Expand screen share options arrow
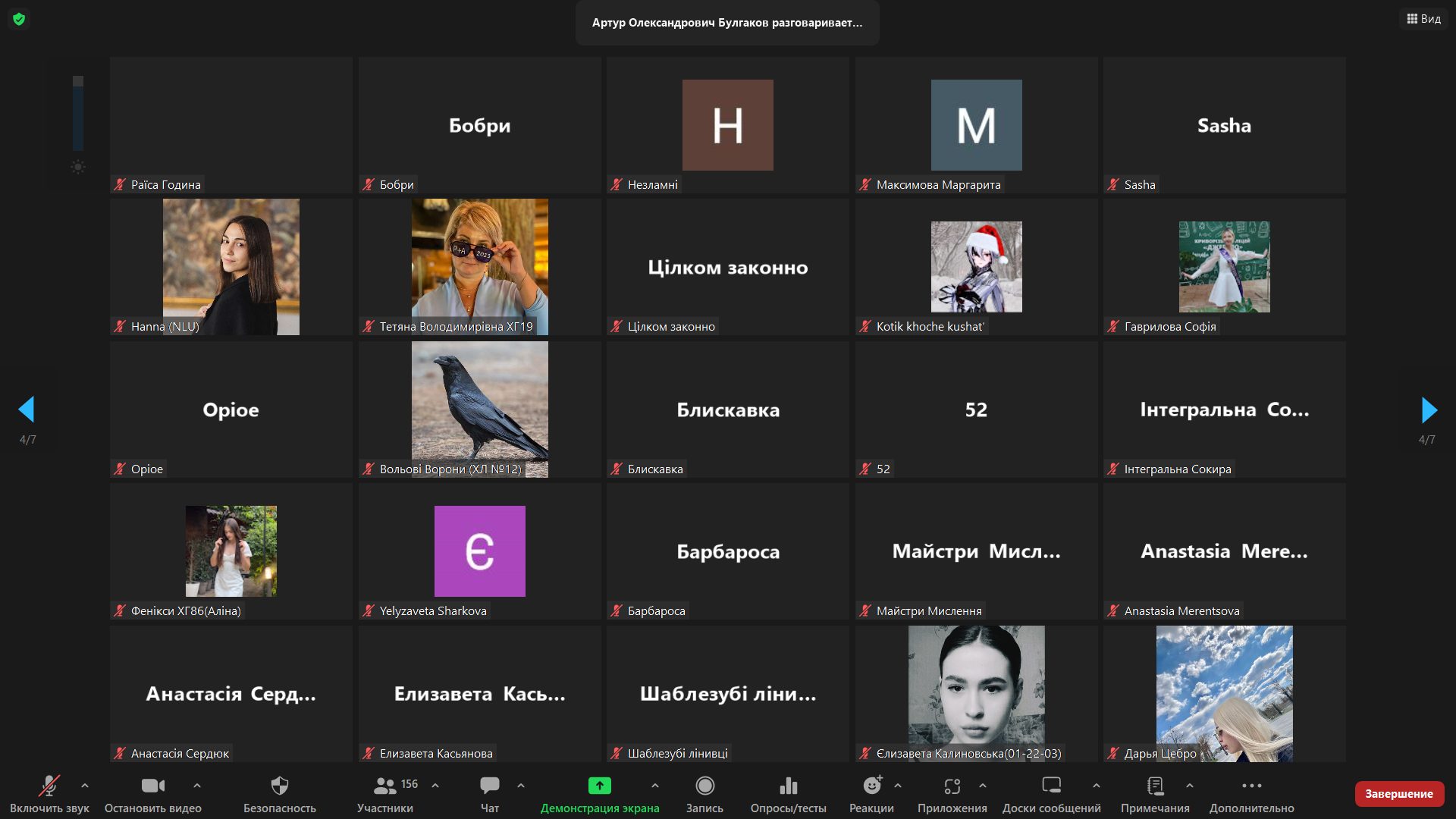Image resolution: width=1456 pixels, height=819 pixels. (x=655, y=786)
